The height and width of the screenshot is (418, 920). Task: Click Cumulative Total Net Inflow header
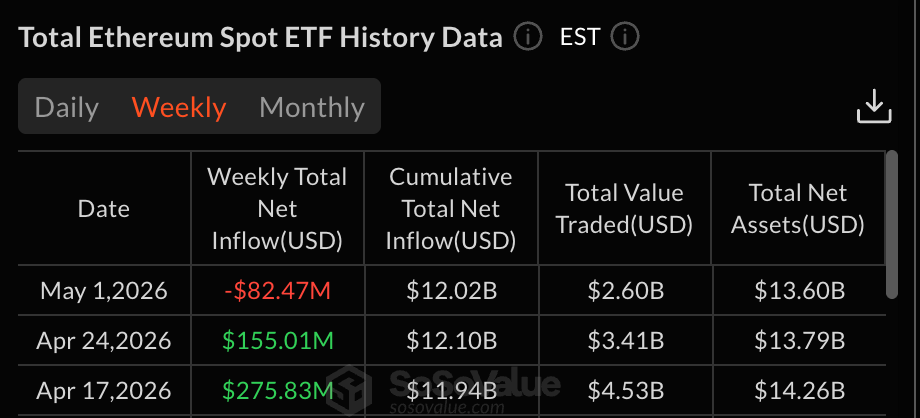pyautogui.click(x=451, y=208)
